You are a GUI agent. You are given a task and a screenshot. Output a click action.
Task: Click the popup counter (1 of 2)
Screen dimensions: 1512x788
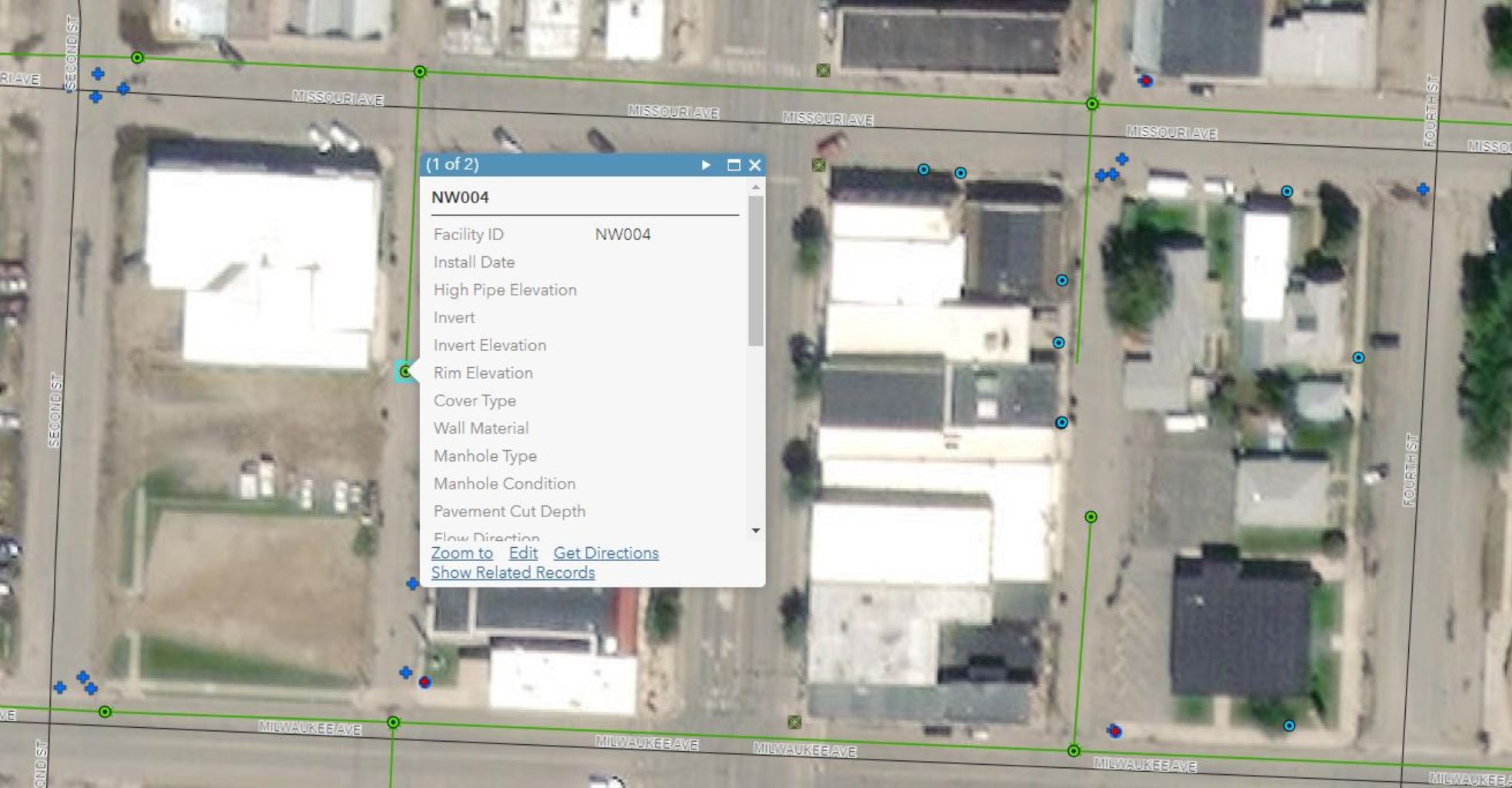pyautogui.click(x=452, y=165)
